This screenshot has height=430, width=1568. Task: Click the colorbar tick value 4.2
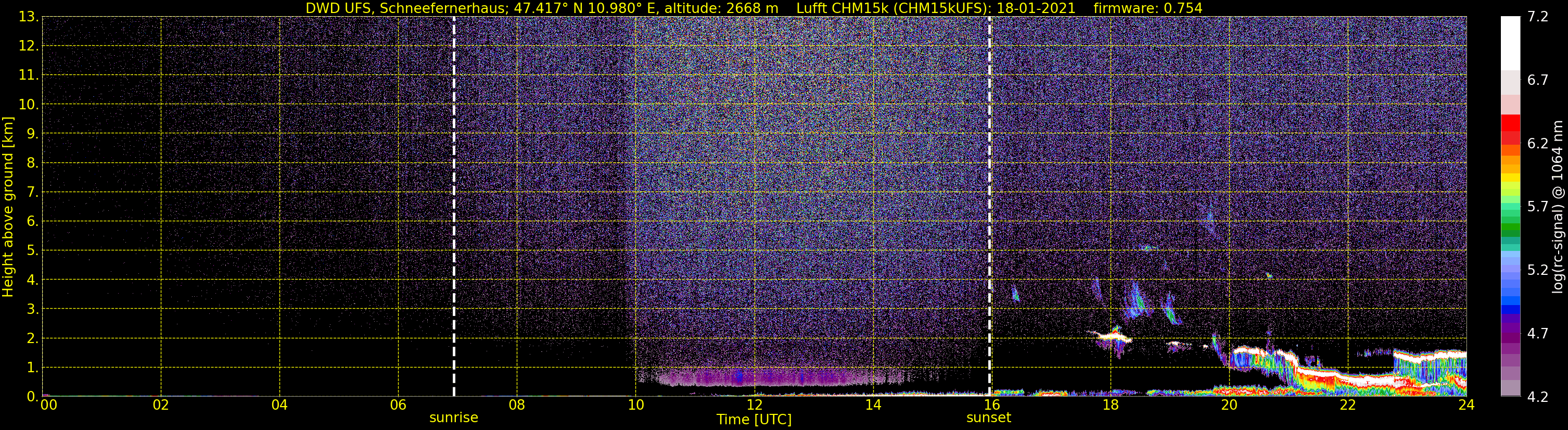(x=1538, y=397)
